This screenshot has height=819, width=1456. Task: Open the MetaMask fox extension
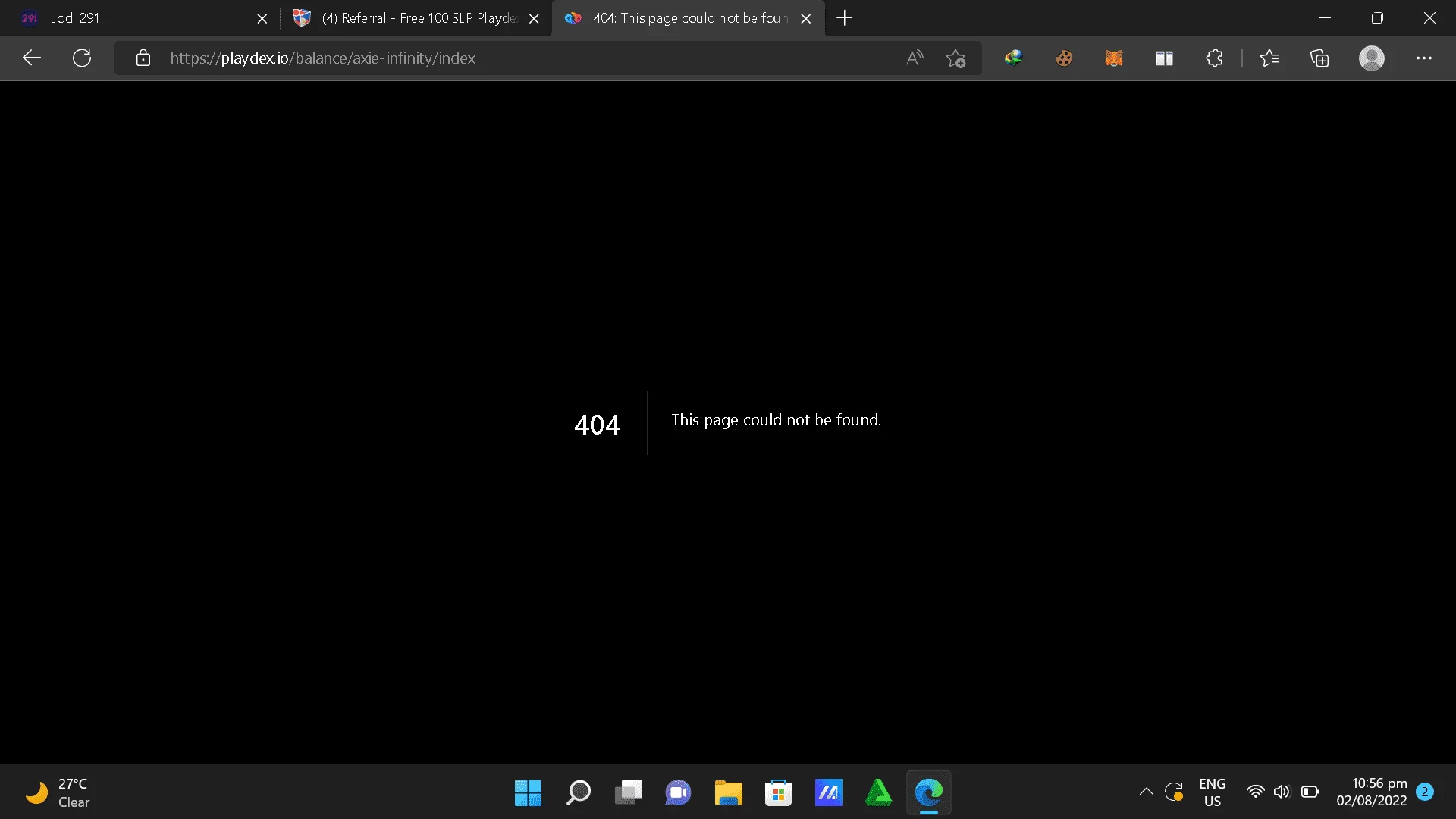pyautogui.click(x=1114, y=58)
